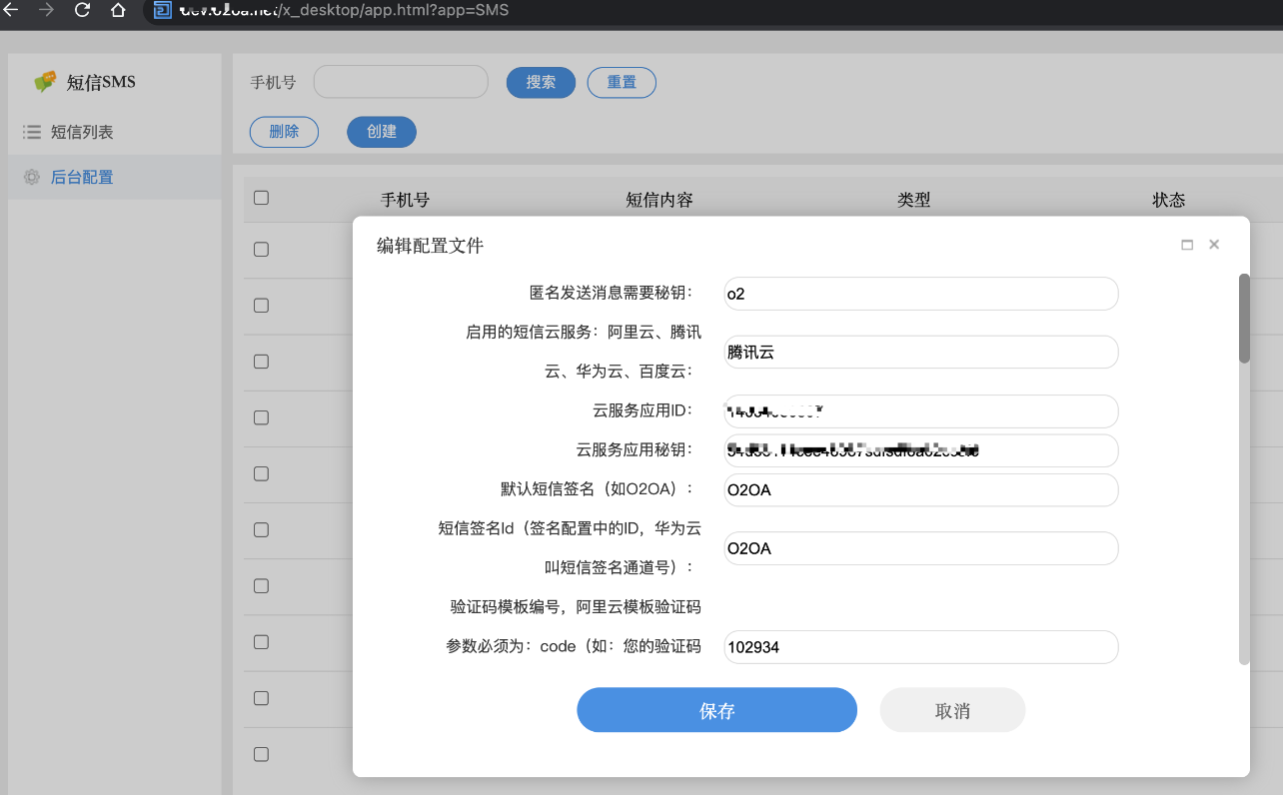Click the 手机号 column header

click(405, 200)
